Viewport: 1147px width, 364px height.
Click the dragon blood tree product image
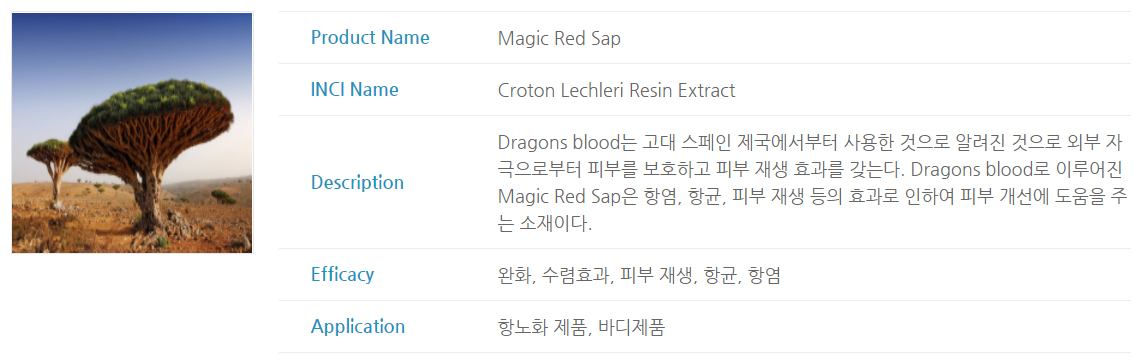tap(132, 132)
